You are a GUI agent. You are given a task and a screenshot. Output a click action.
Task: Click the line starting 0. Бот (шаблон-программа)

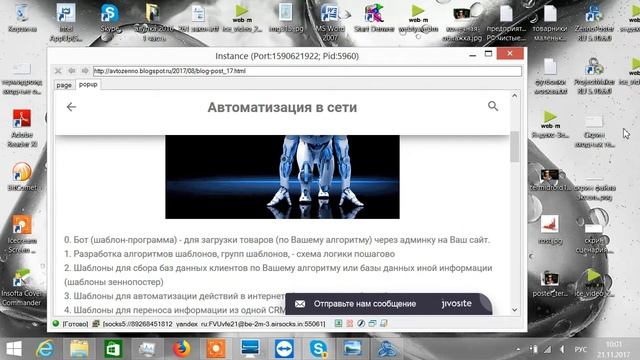pos(277,240)
